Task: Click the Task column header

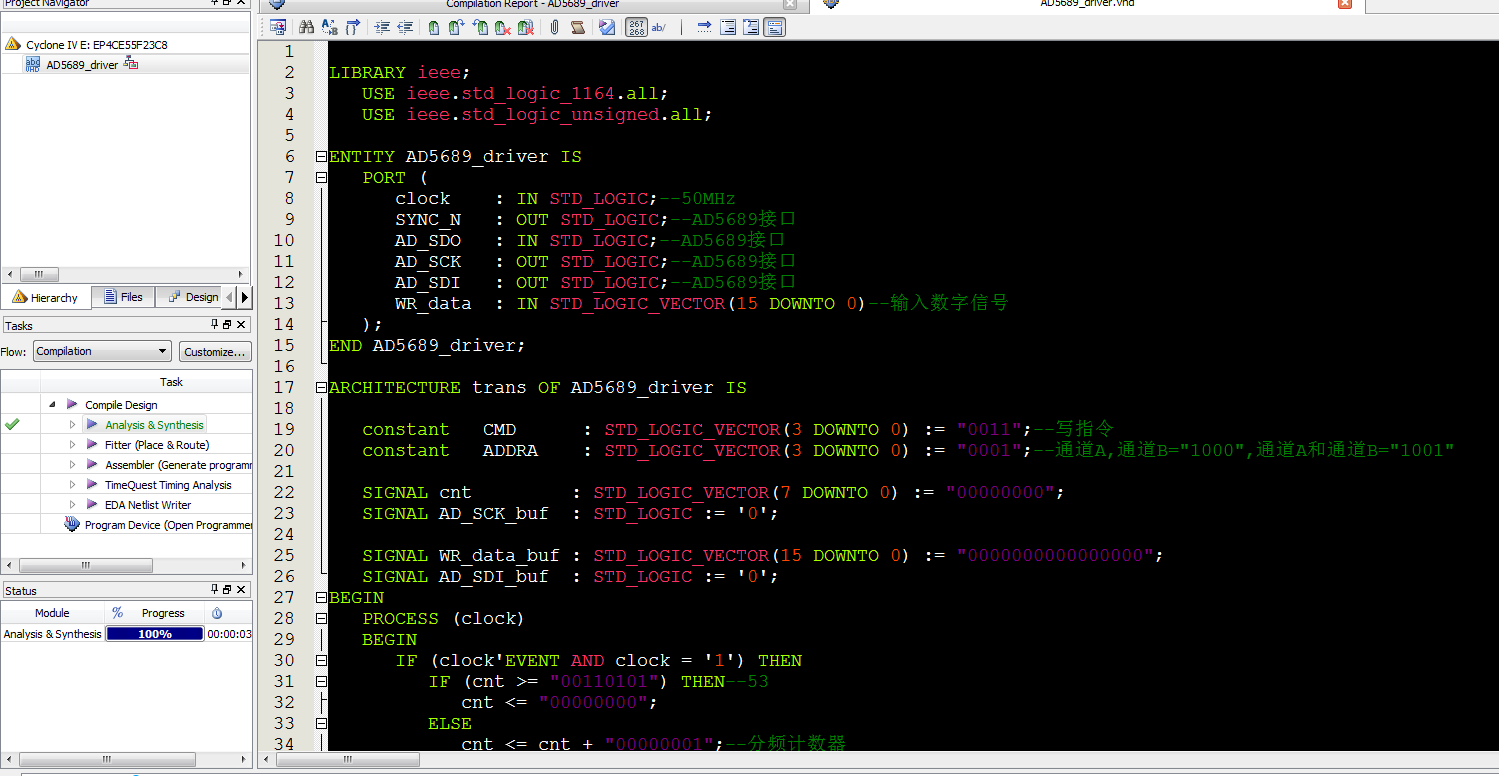Action: pos(171,382)
